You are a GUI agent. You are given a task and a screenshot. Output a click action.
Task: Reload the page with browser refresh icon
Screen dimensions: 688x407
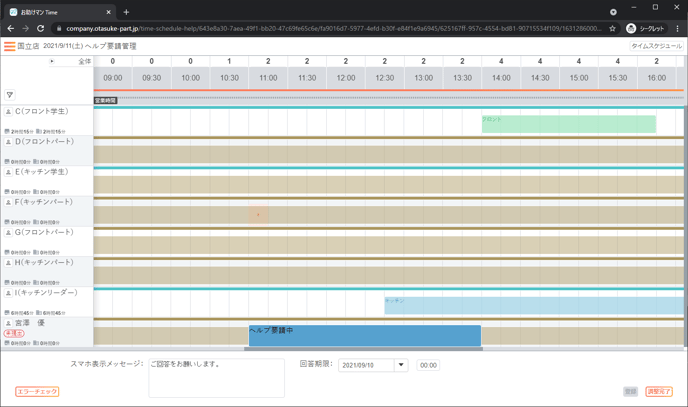pyautogui.click(x=41, y=28)
